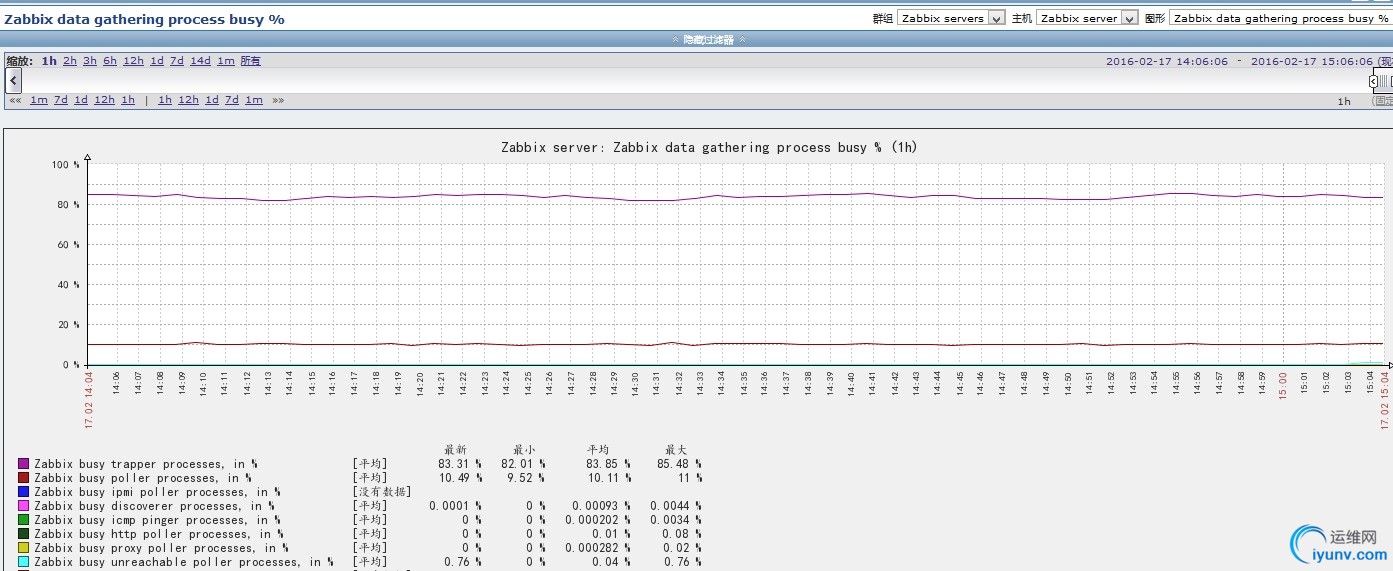Click dark green swatch for http poller
Image resolution: width=1393 pixels, height=571 pixels.
(23, 534)
